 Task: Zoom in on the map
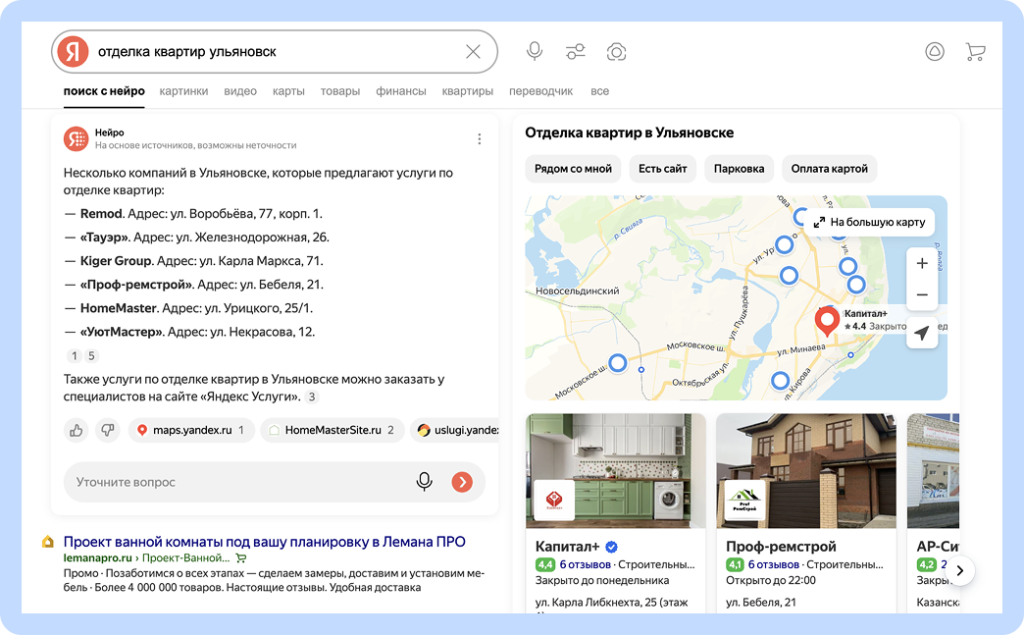point(921,263)
